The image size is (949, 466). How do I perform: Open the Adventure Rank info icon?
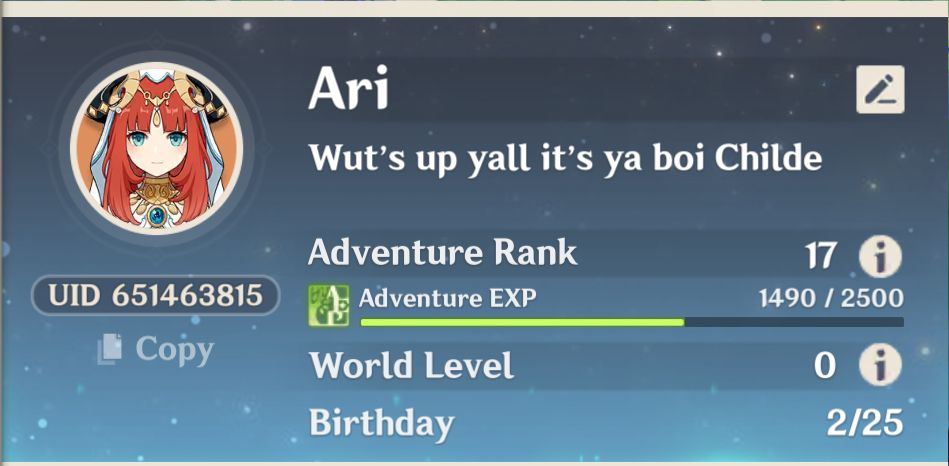(880, 257)
